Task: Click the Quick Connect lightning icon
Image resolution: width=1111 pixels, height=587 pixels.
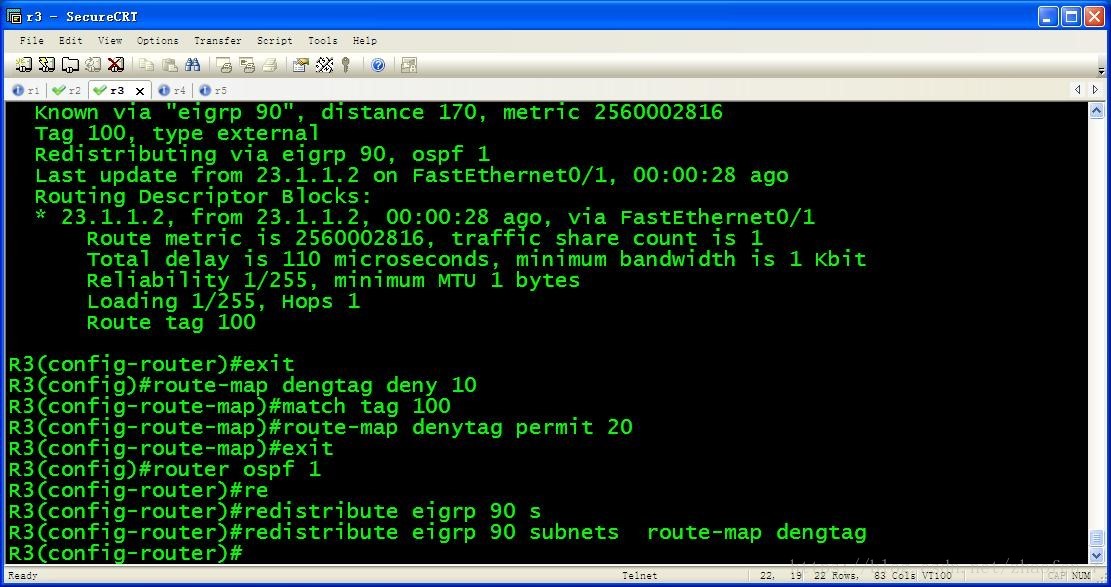Action: point(47,65)
